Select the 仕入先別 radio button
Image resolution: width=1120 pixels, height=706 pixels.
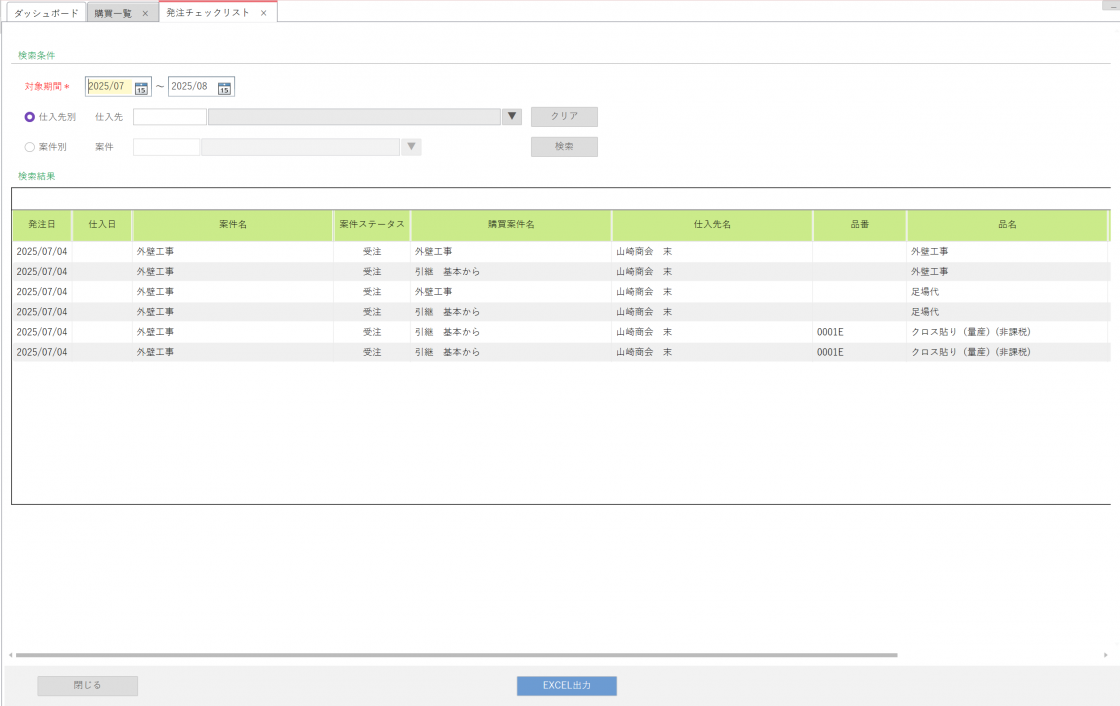click(30, 117)
